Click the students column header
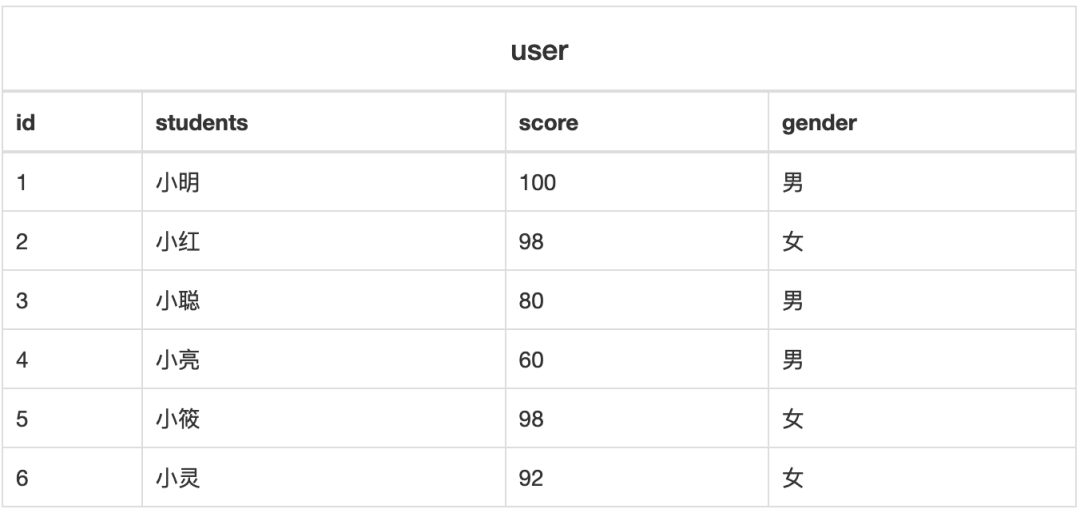The height and width of the screenshot is (513, 1080). 202,123
